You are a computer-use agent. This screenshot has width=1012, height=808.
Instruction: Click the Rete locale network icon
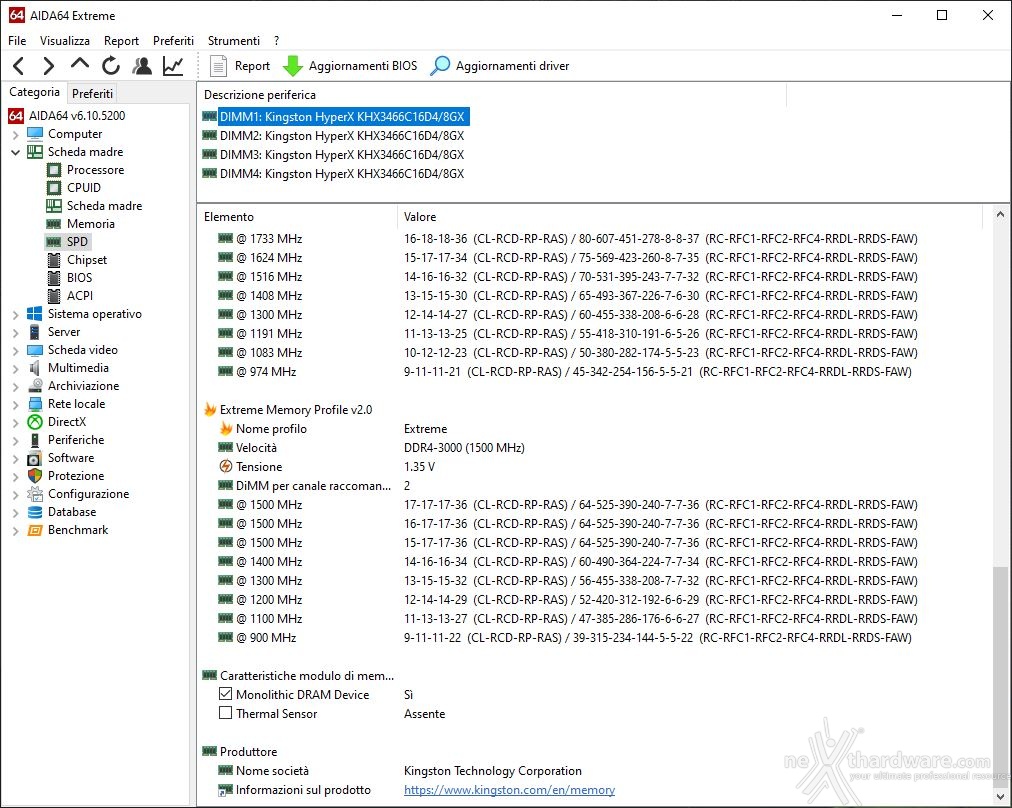(35, 404)
